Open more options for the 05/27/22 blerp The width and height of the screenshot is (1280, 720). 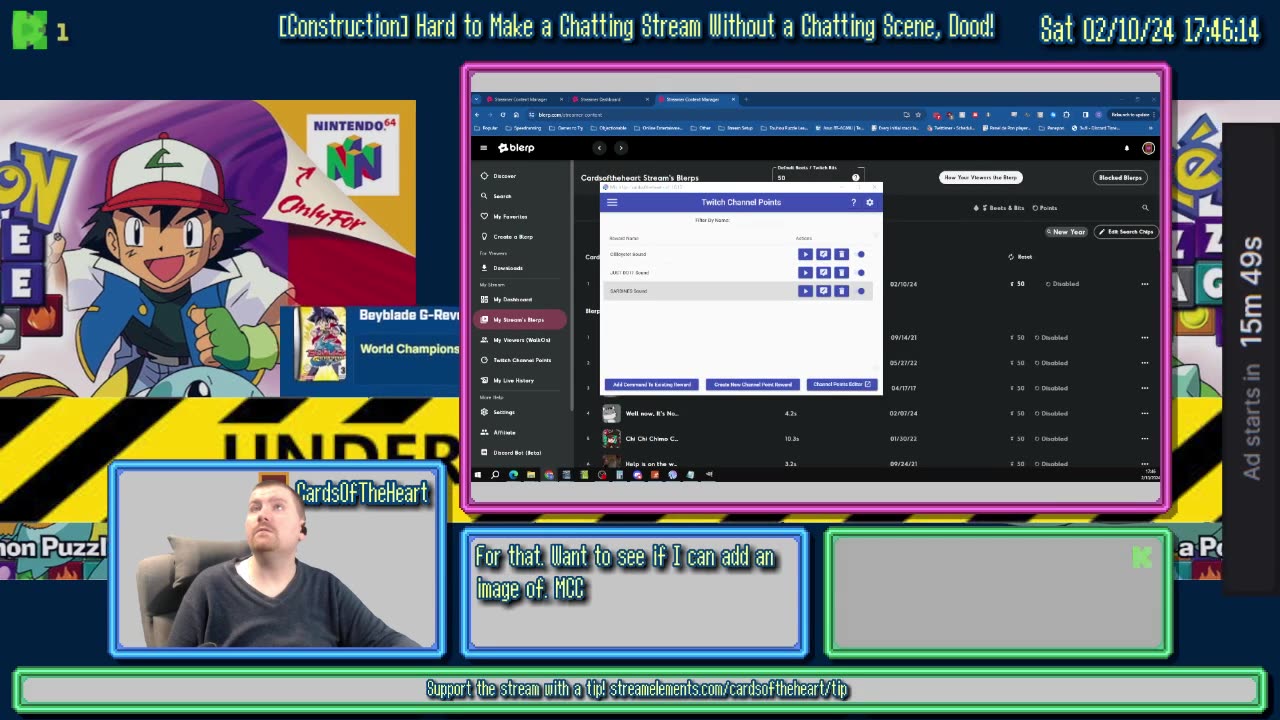[x=1145, y=363]
